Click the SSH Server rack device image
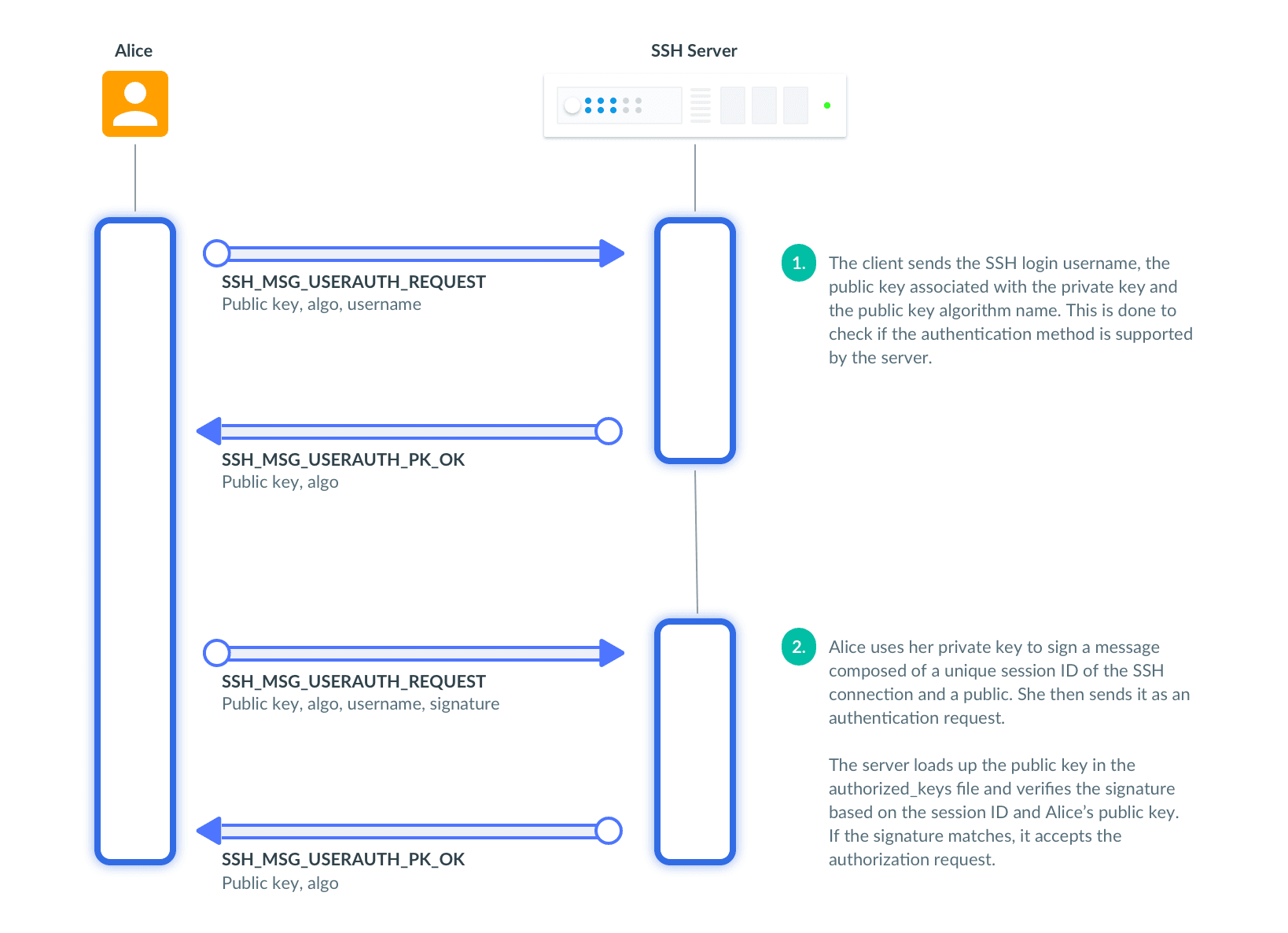The height and width of the screenshot is (933, 1288). click(694, 105)
